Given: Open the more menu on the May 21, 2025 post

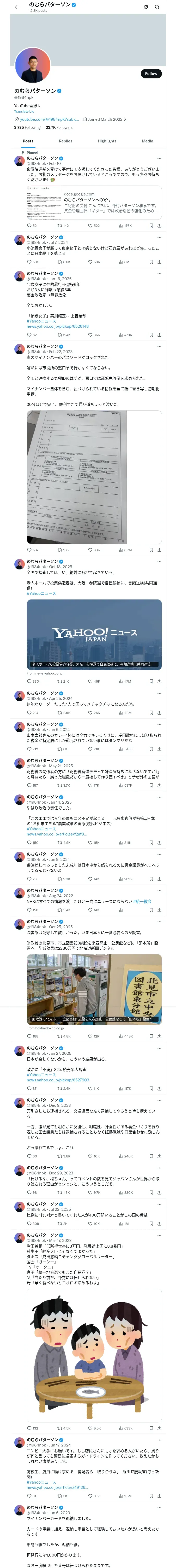Looking at the screenshot, I should coord(160,760).
